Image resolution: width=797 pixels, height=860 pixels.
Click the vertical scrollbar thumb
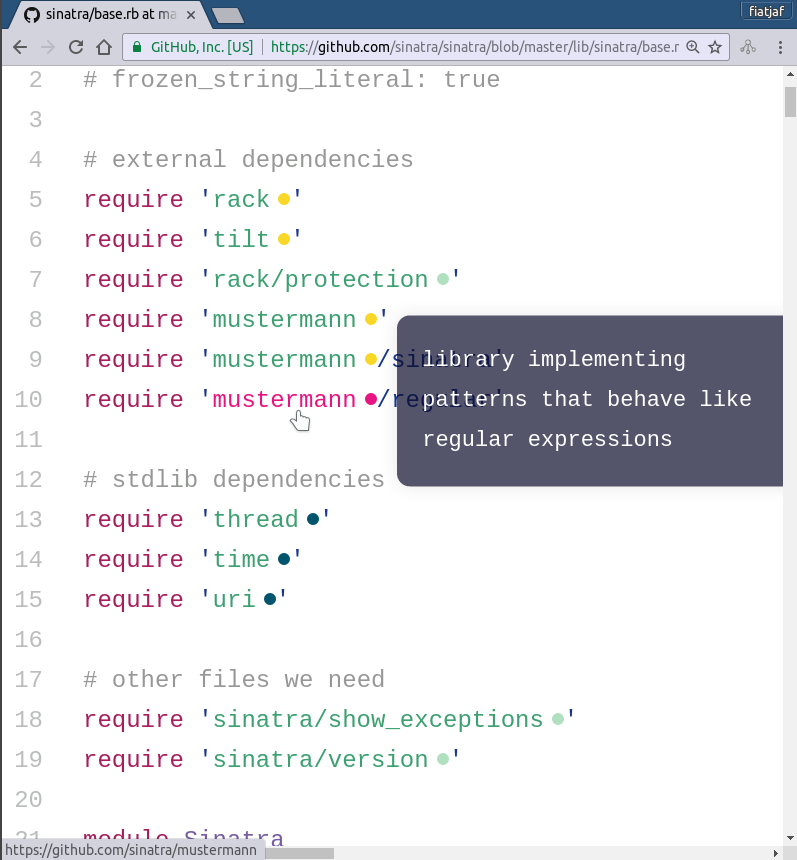click(x=790, y=102)
